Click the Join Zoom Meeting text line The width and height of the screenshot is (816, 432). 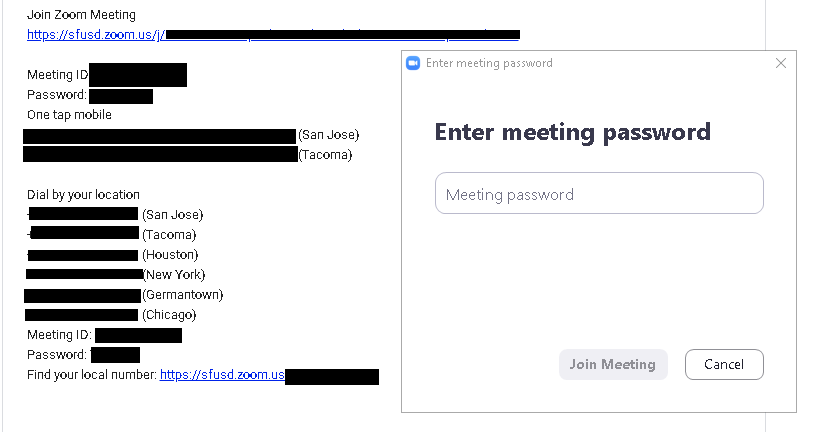tap(81, 15)
